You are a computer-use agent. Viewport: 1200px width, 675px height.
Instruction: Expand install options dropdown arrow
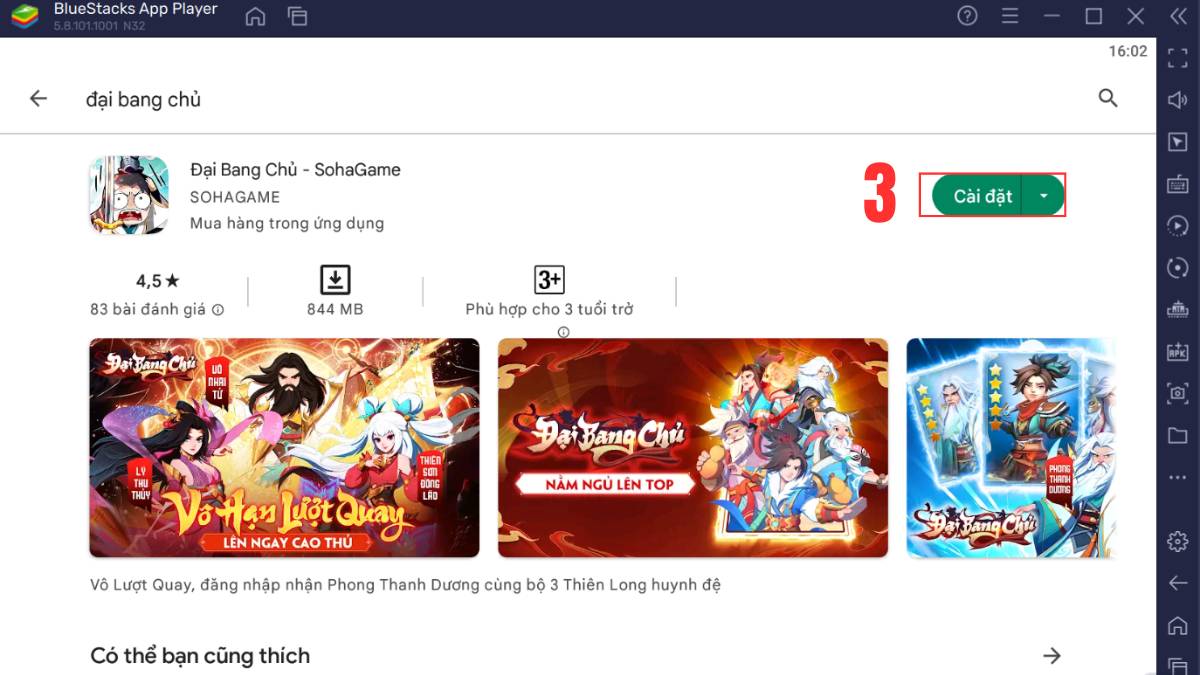[x=1044, y=195]
